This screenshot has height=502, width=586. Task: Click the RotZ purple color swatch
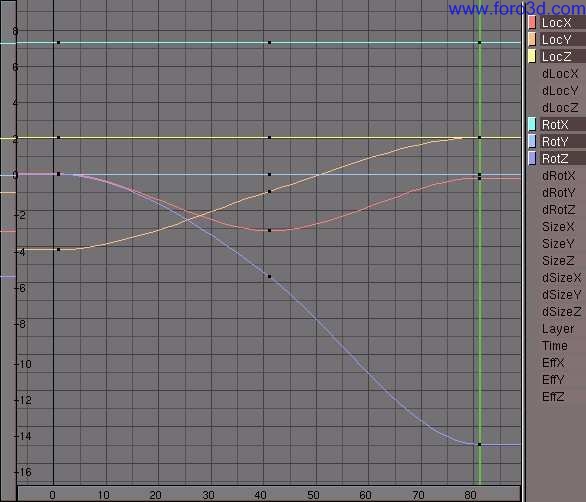point(532,158)
